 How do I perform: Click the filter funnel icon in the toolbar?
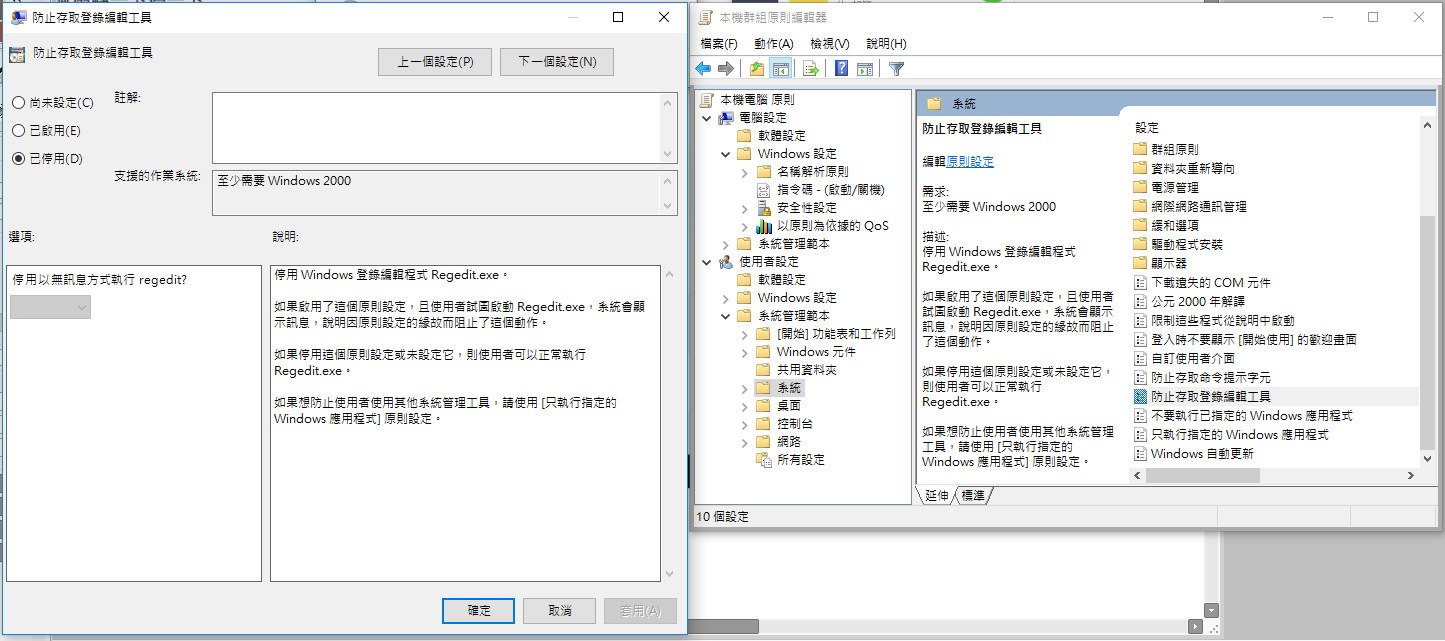[897, 68]
